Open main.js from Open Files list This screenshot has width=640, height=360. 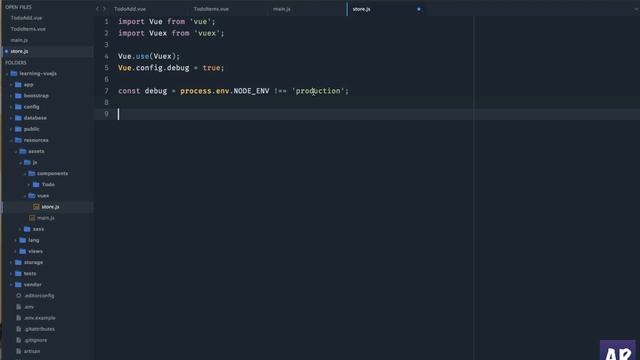click(19, 40)
